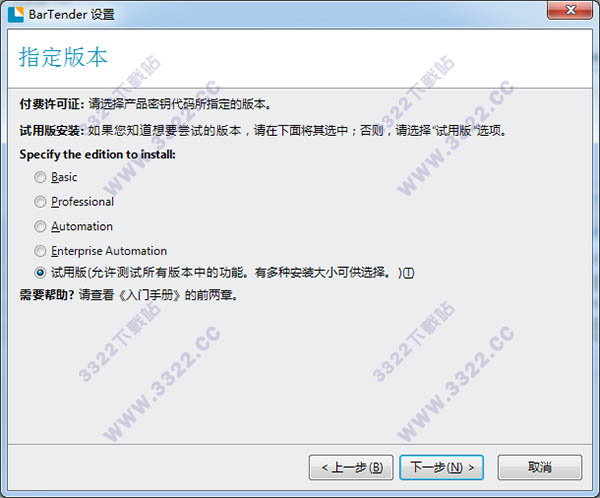Cancel setup with the 取消 button
Screen dimensions: 600x498
click(x=540, y=467)
